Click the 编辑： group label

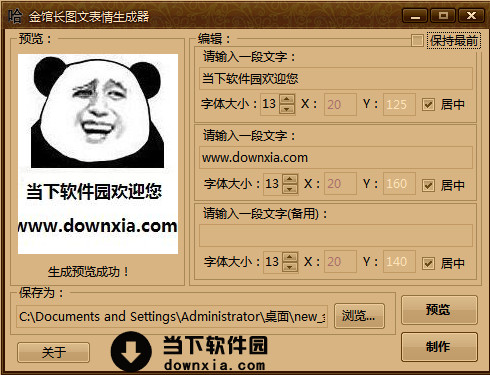tap(214, 39)
